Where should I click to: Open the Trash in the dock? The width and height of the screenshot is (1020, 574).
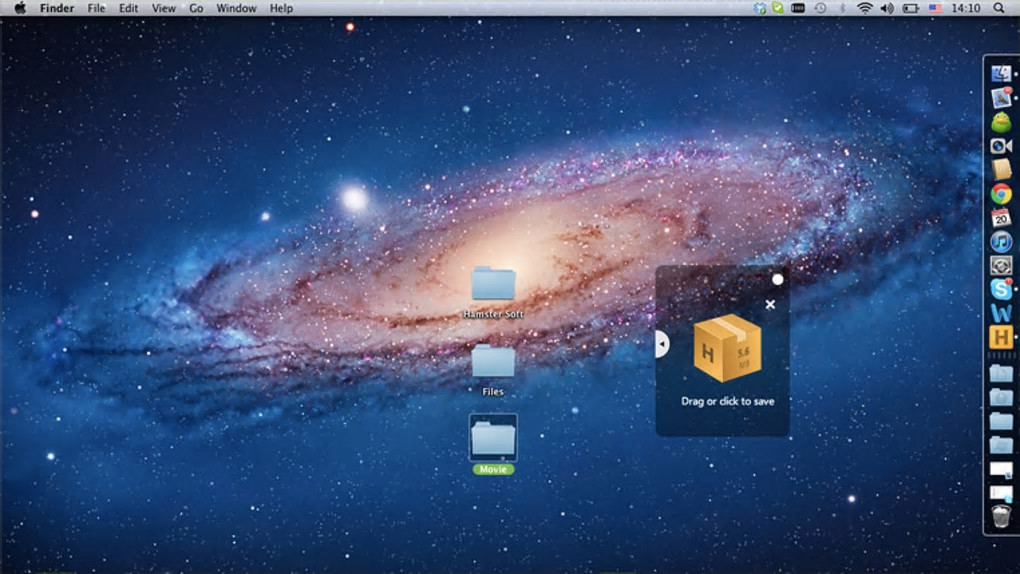pos(1001,516)
